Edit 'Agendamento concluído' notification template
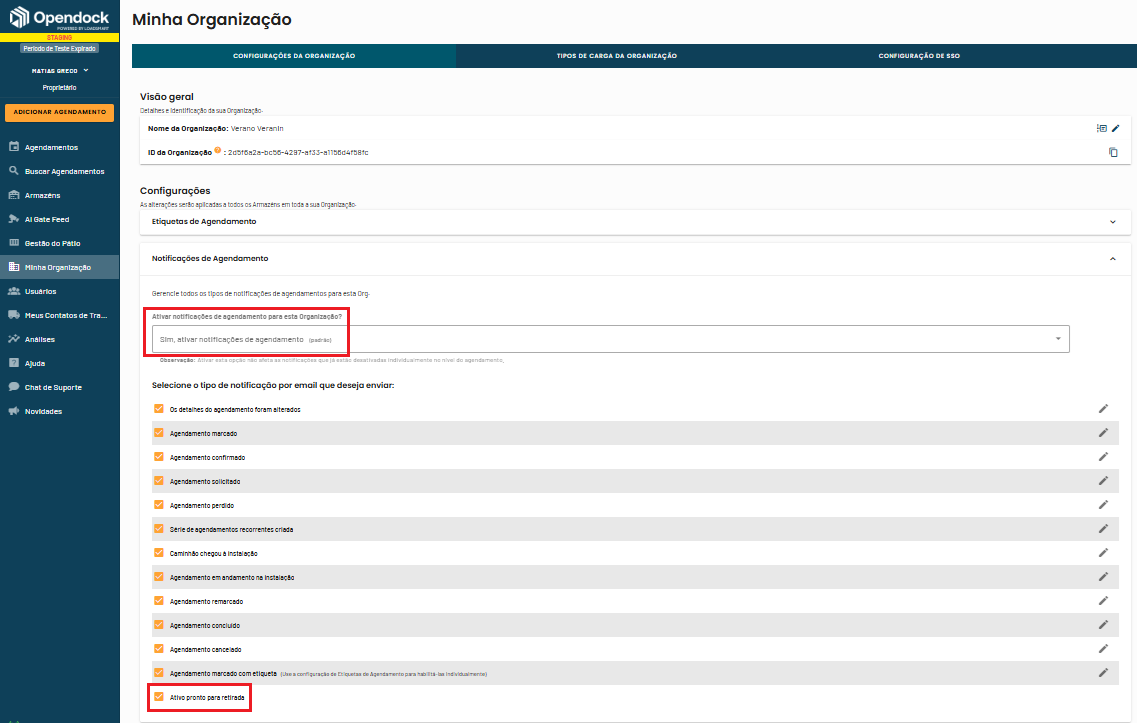This screenshot has height=723, width=1137. coord(1103,624)
